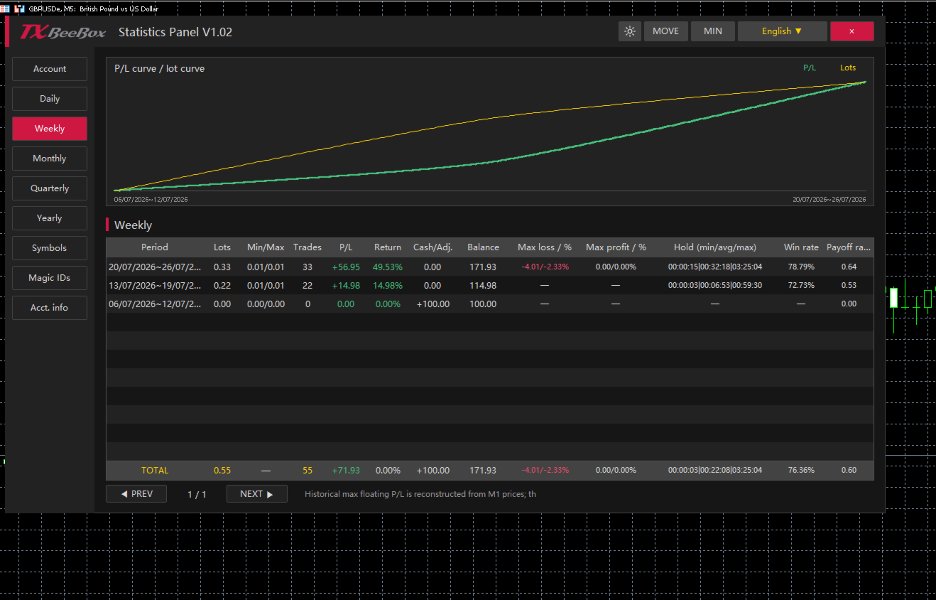This screenshot has width=936, height=600.
Task: Click the Cash/Adj. column header
Action: pyautogui.click(x=433, y=247)
